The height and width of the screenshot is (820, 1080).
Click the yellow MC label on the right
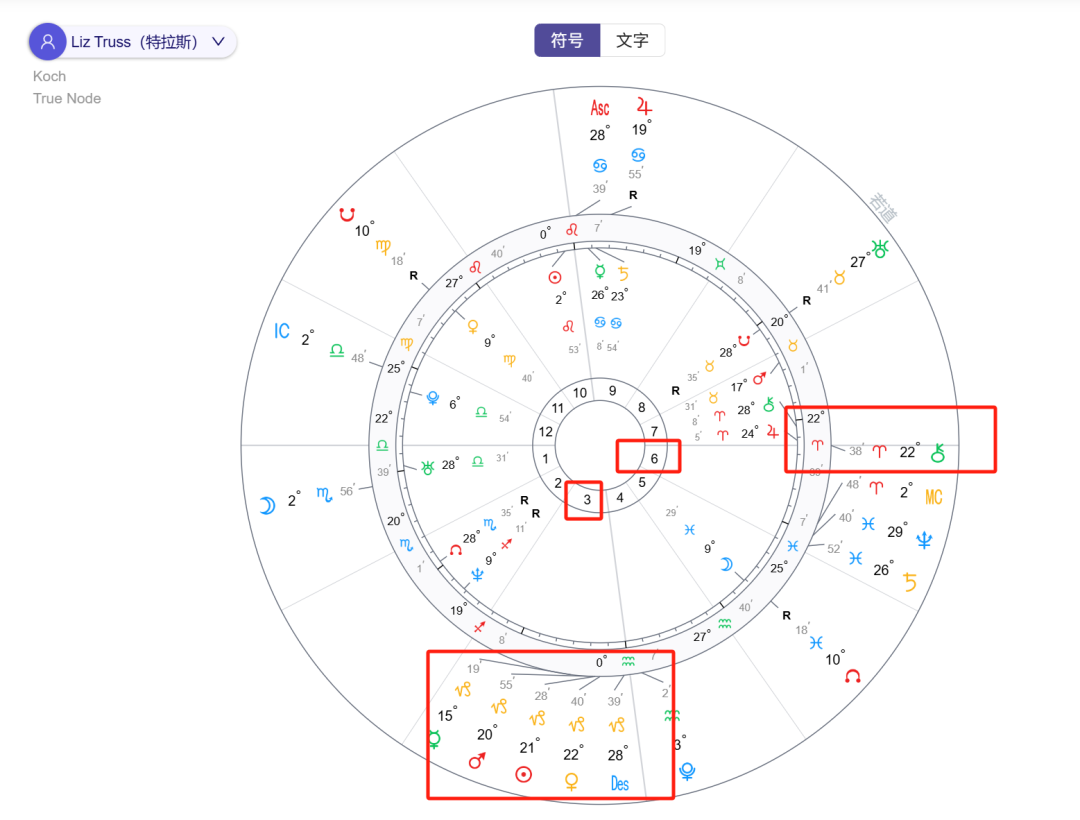click(x=932, y=497)
